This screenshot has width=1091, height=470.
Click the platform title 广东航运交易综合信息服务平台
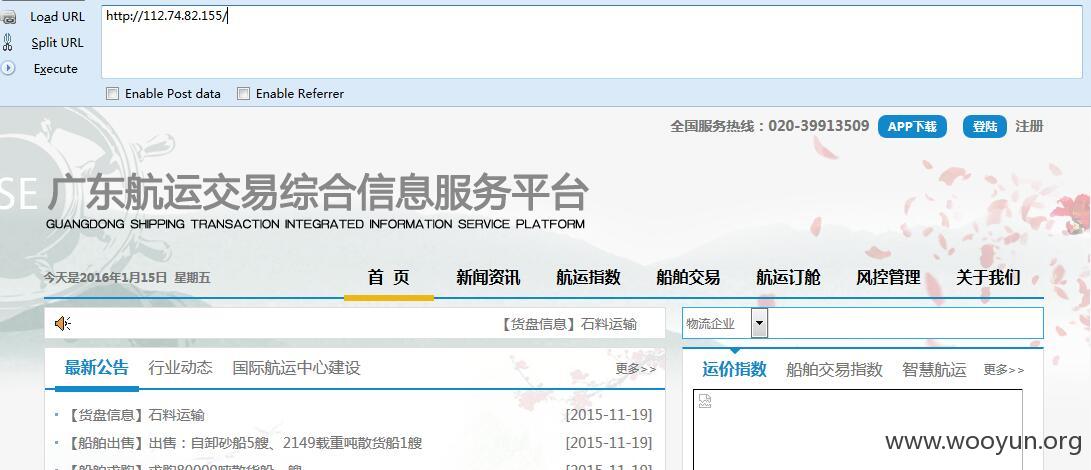pos(318,192)
